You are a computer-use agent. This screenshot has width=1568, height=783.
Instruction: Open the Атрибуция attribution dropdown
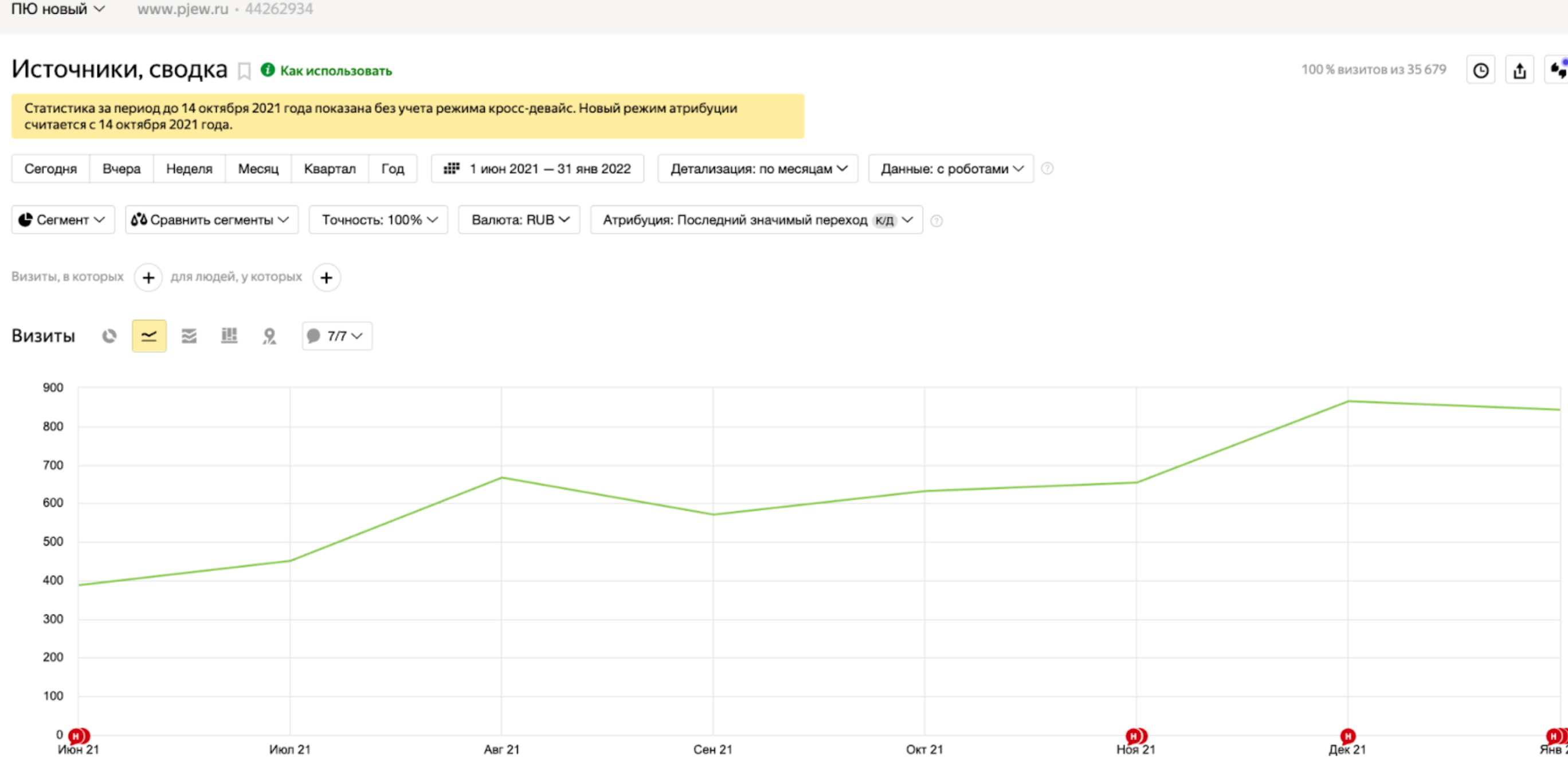tap(756, 220)
